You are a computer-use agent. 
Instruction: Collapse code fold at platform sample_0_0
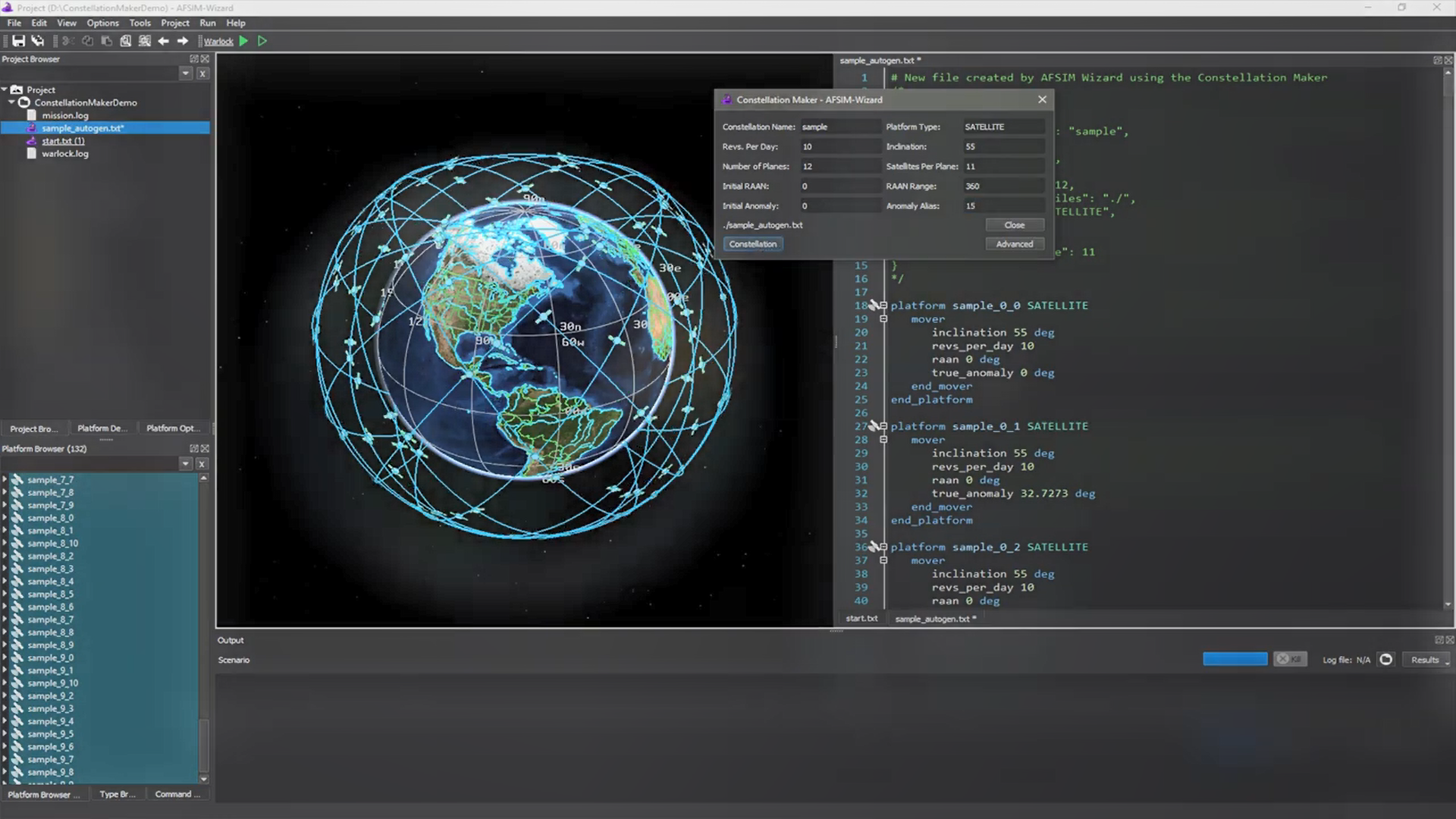pos(883,306)
